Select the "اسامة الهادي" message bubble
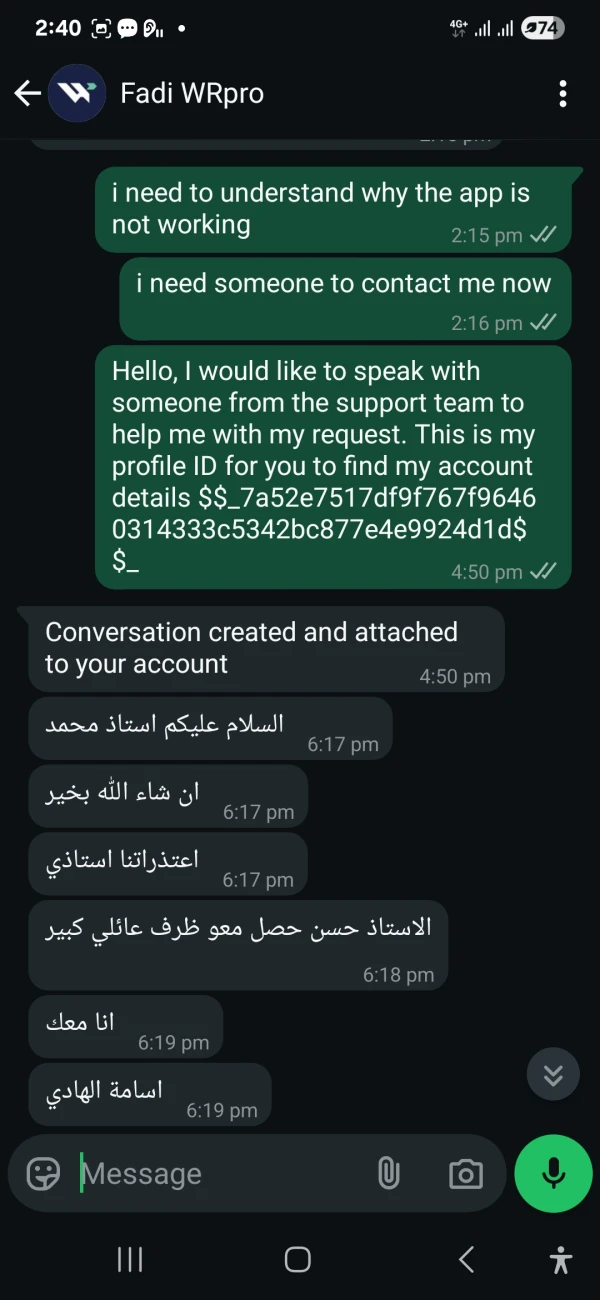This screenshot has width=600, height=1300. pos(149,1092)
